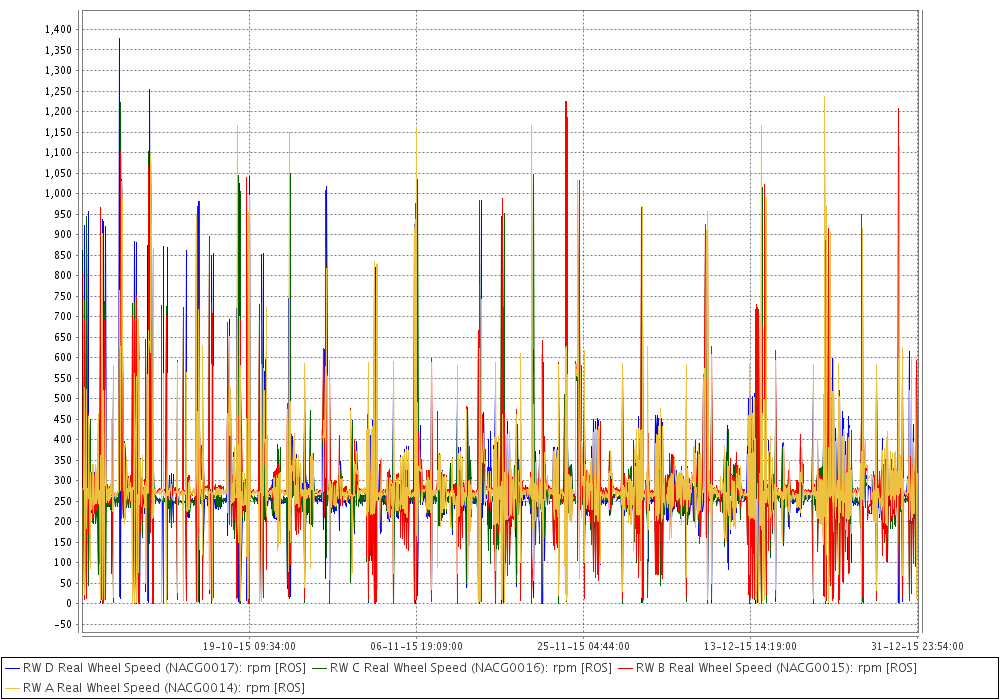The width and height of the screenshot is (1000, 700).
Task: Click the RW D Real Wheel Speed legend entry
Action: (x=156, y=668)
